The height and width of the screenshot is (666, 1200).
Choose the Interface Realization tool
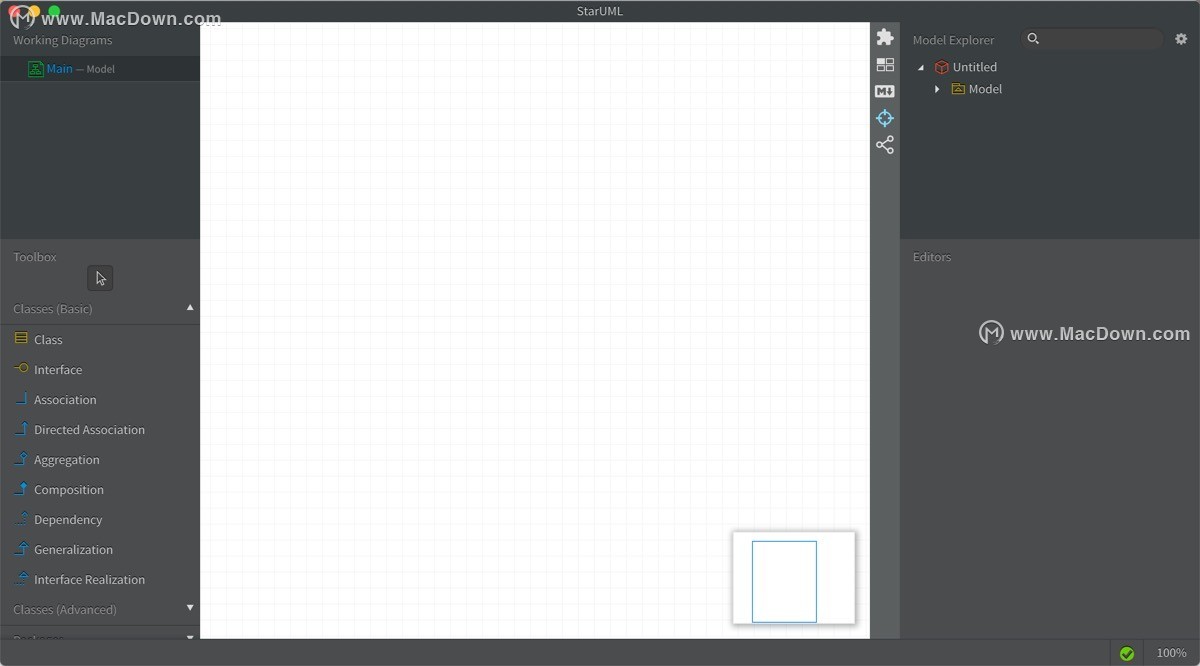coord(100,580)
